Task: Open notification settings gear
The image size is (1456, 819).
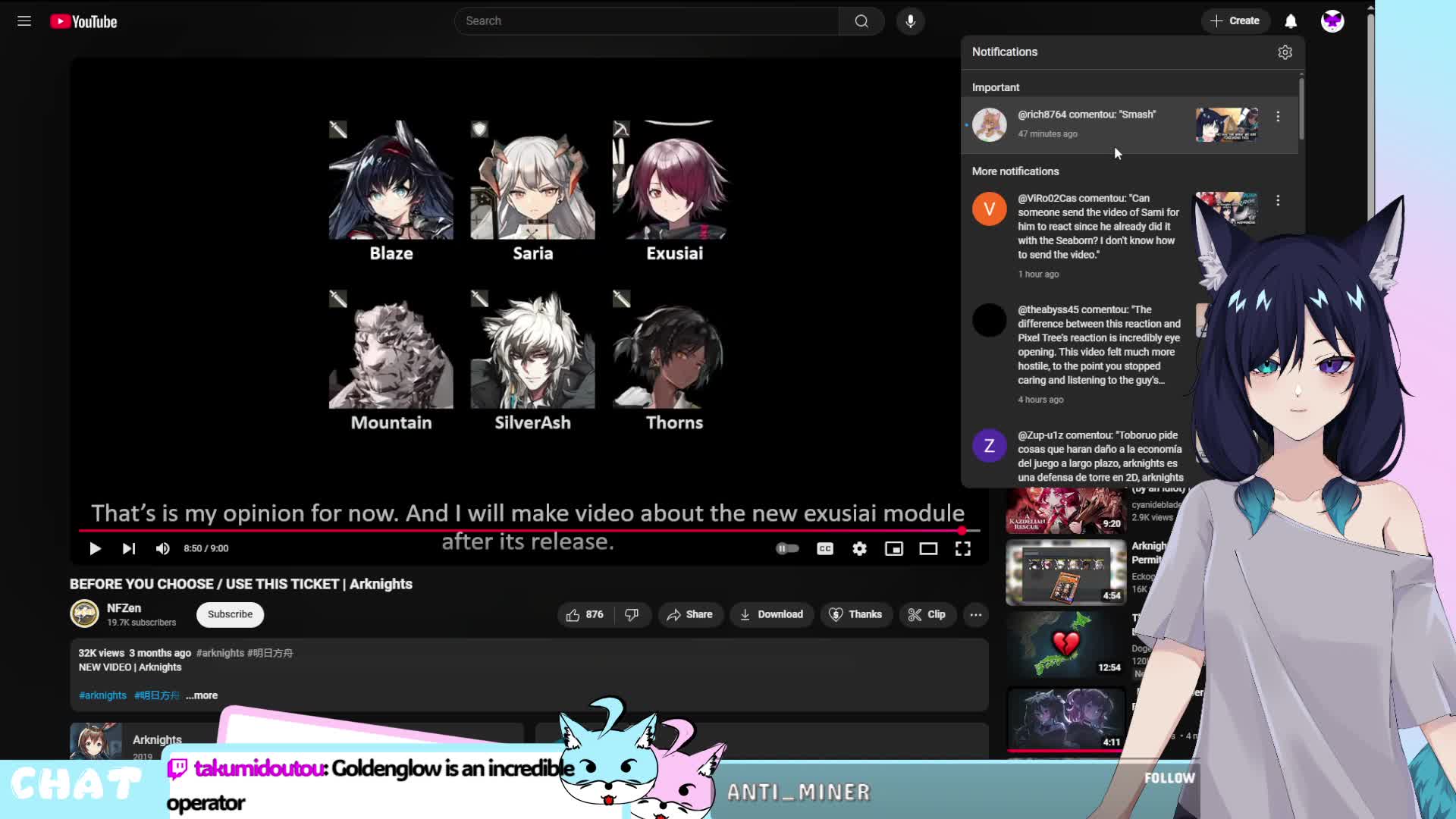Action: [1285, 52]
